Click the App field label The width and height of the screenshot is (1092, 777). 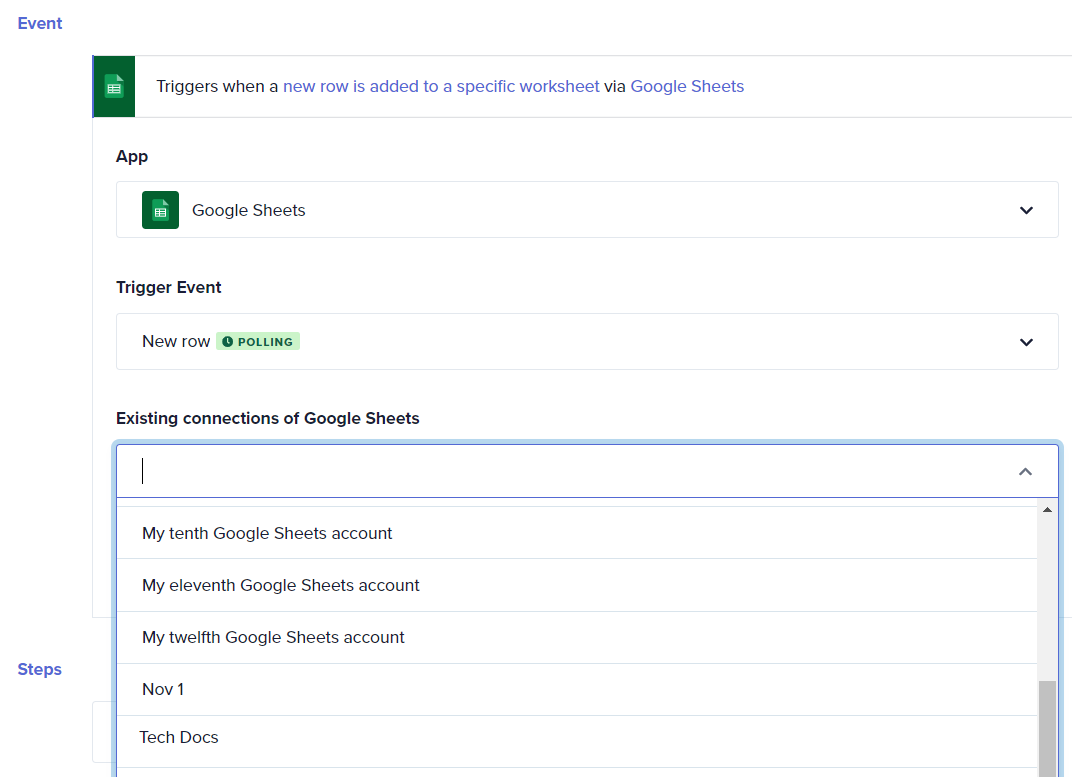tap(132, 157)
